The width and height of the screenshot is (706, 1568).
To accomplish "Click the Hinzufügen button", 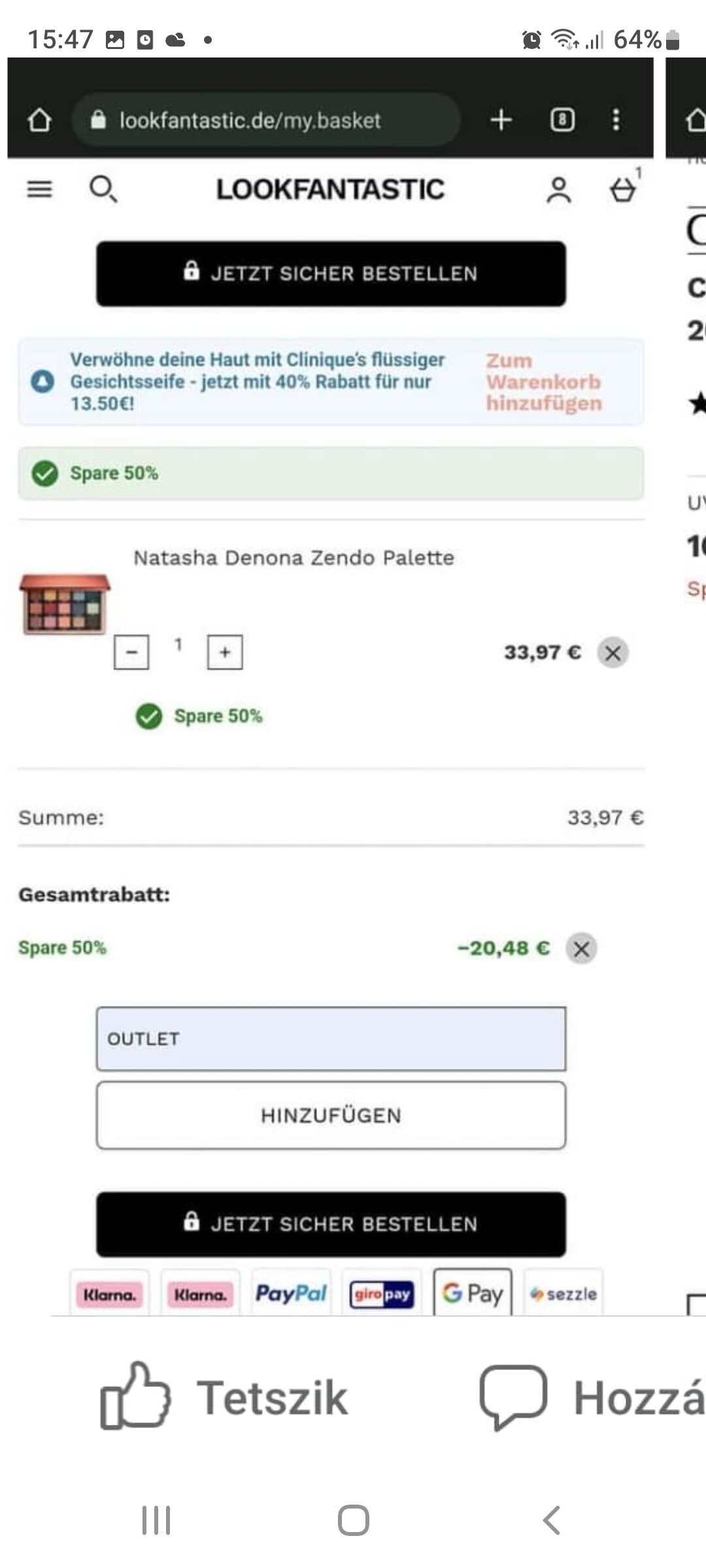I will (x=331, y=1115).
